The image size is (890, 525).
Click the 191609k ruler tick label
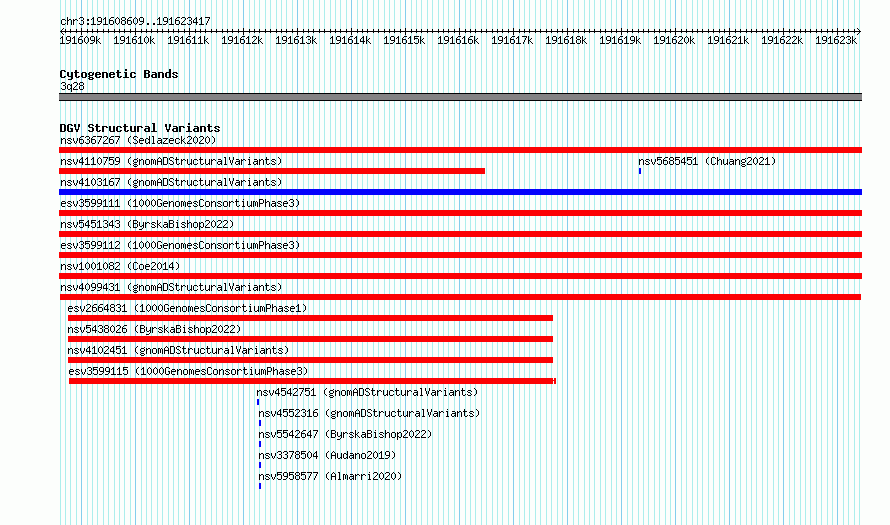coord(80,40)
